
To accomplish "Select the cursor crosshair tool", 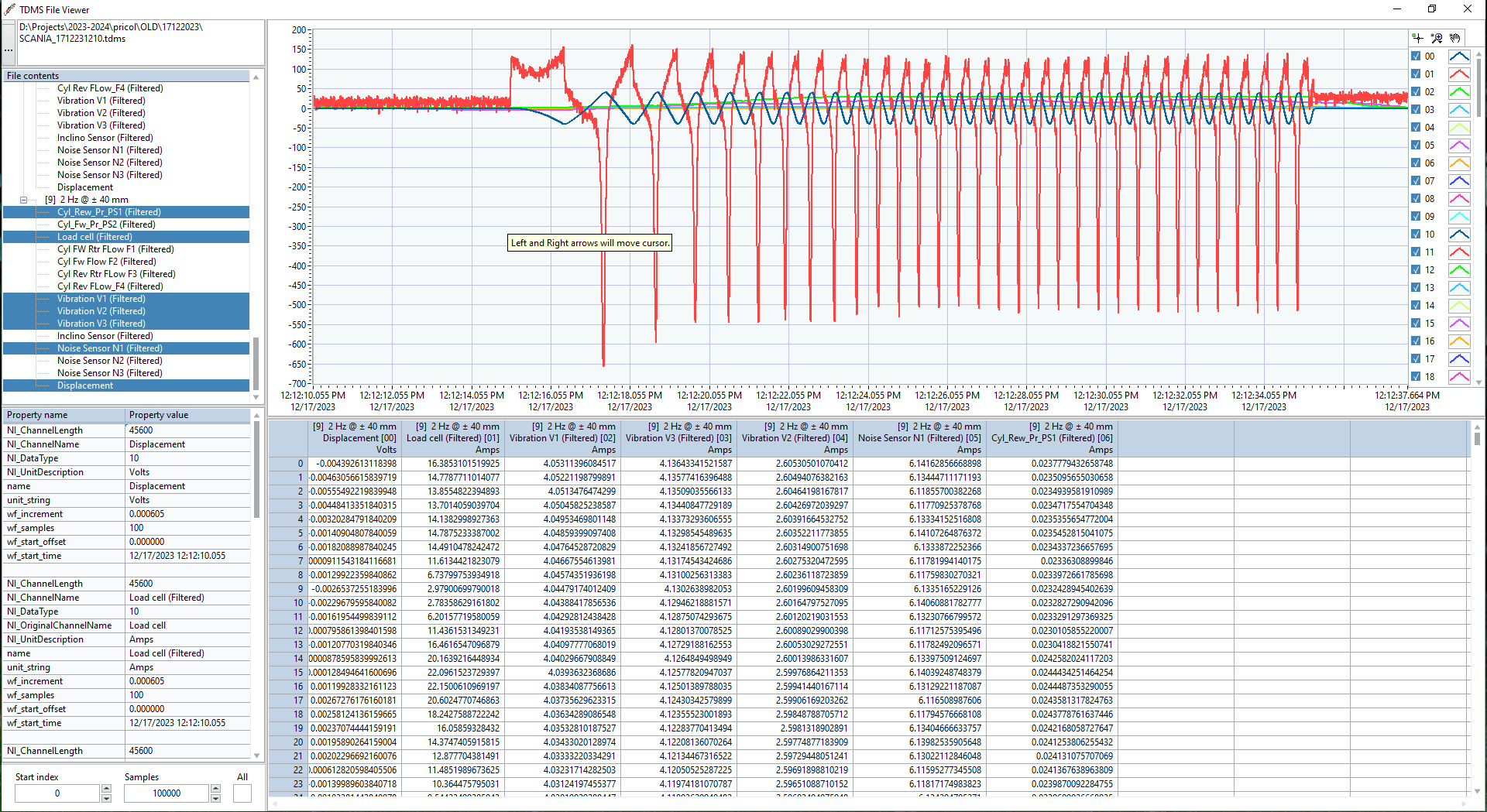I will [1418, 38].
